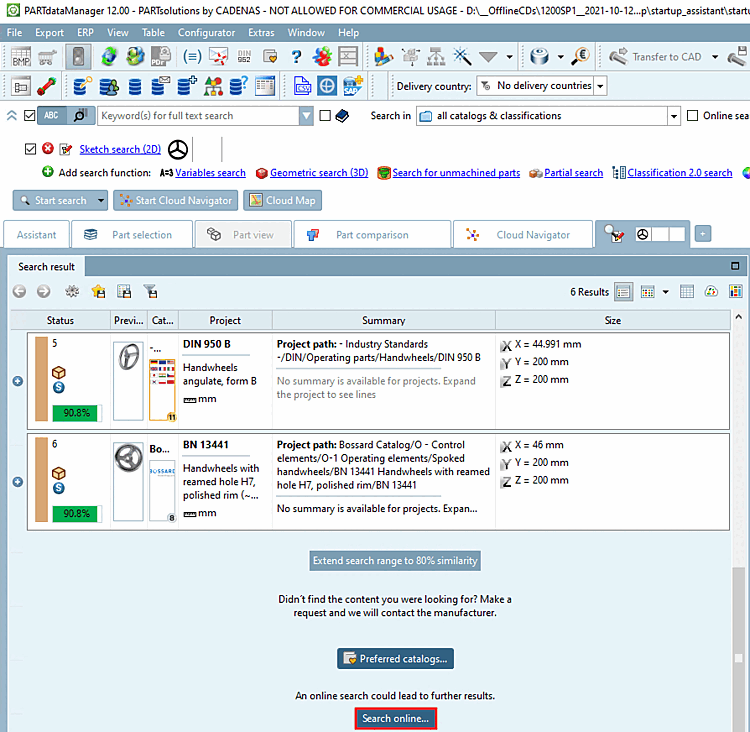The height and width of the screenshot is (732, 750).
Task: Click the parentheses list (≡) toolbar icon
Action: [x=192, y=57]
